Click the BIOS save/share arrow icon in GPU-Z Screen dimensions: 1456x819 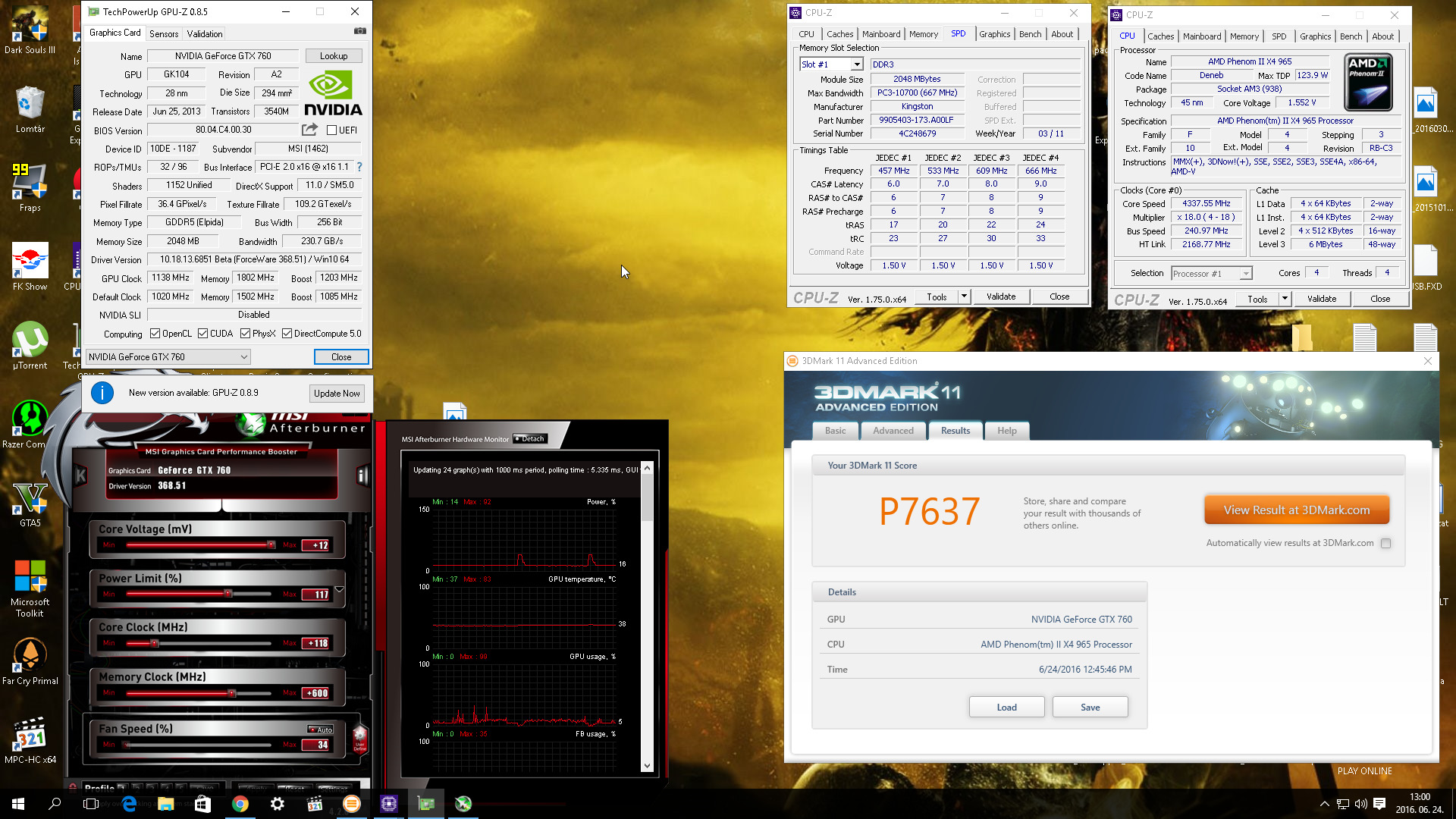click(309, 130)
